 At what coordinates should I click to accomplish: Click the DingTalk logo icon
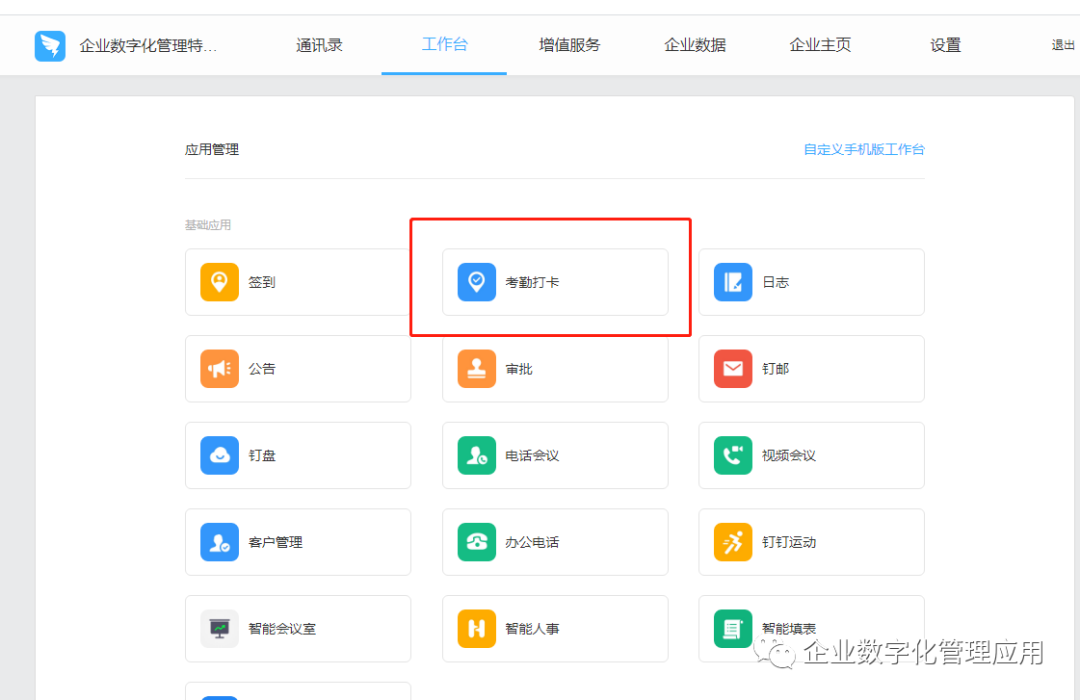click(50, 46)
